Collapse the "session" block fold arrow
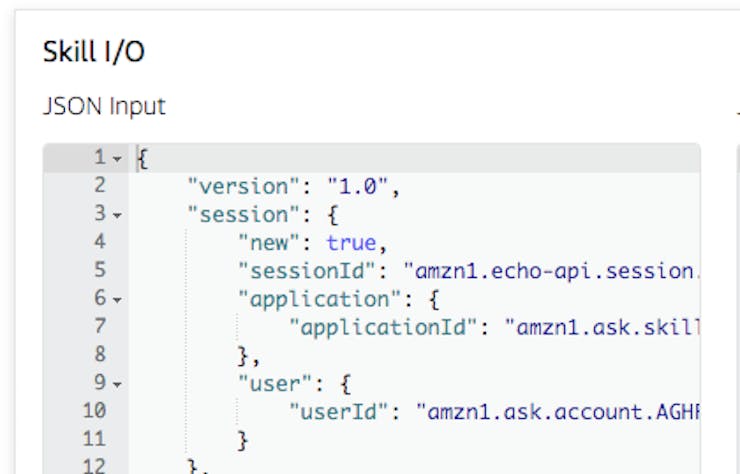The width and height of the screenshot is (740, 474). [x=117, y=215]
